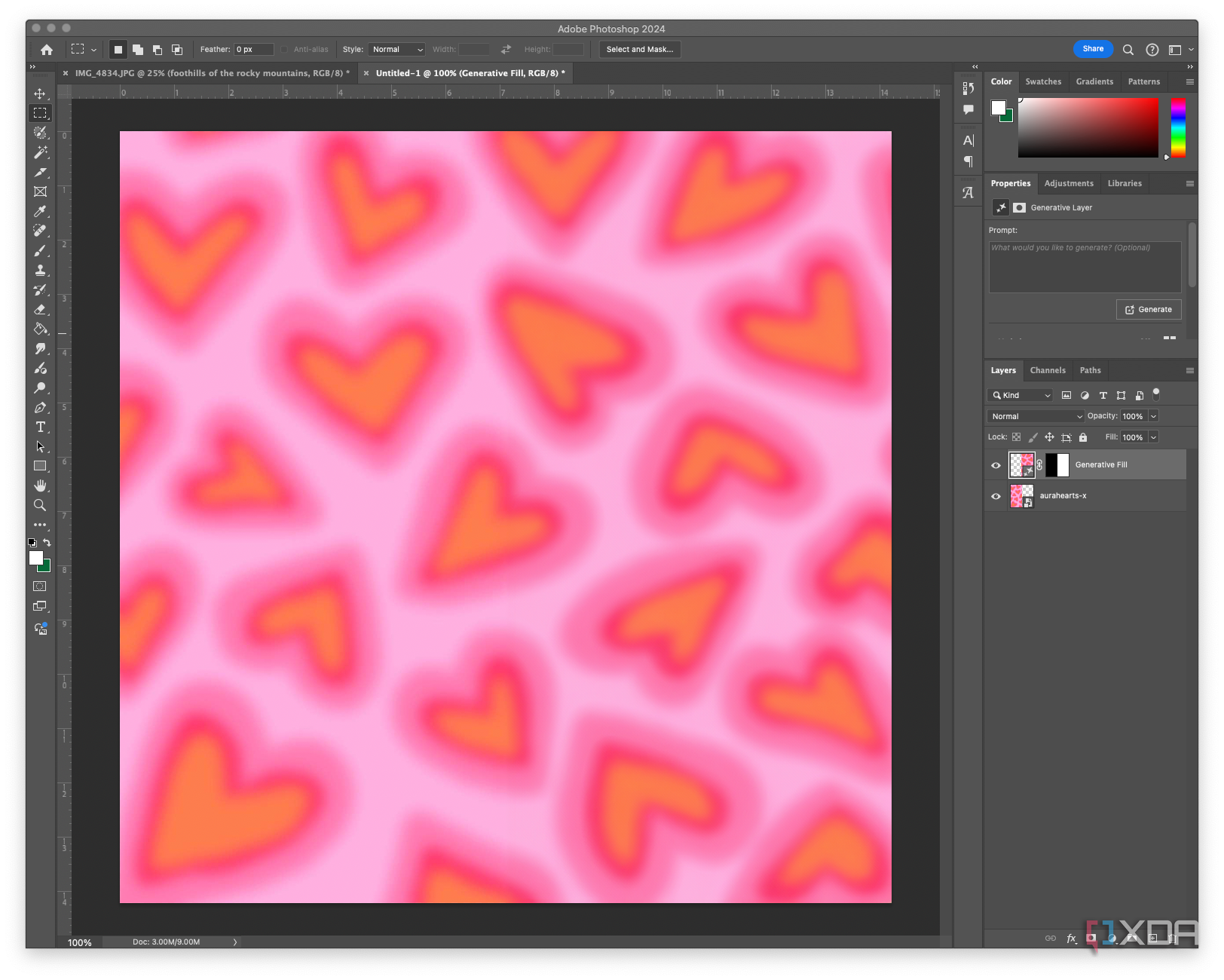Open the Character panel icon
This screenshot has width=1224, height=980.
[968, 140]
